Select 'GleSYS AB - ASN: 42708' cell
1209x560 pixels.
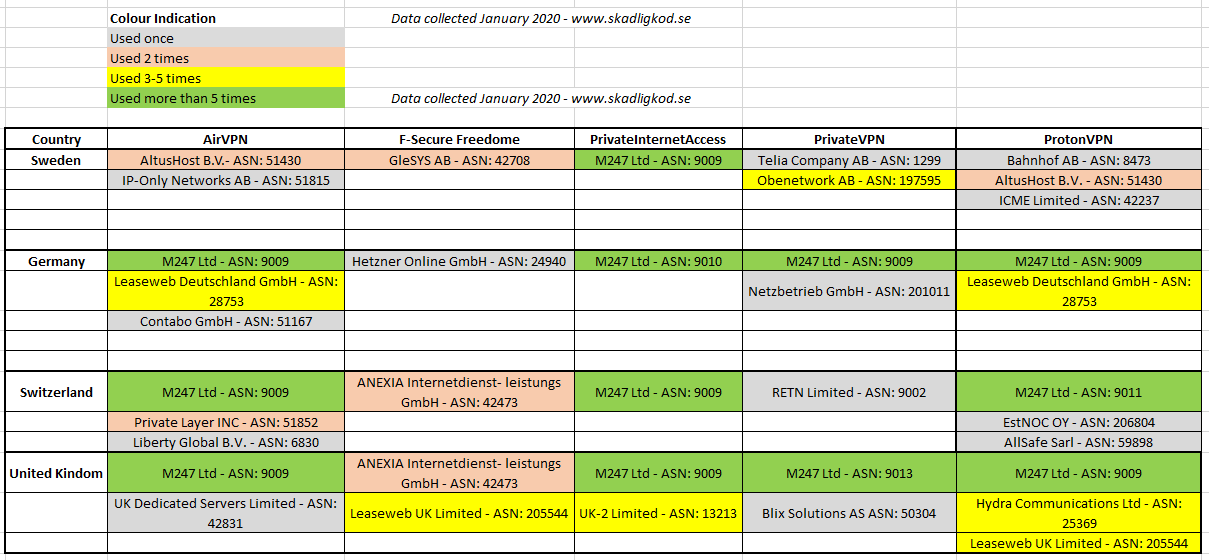459,160
